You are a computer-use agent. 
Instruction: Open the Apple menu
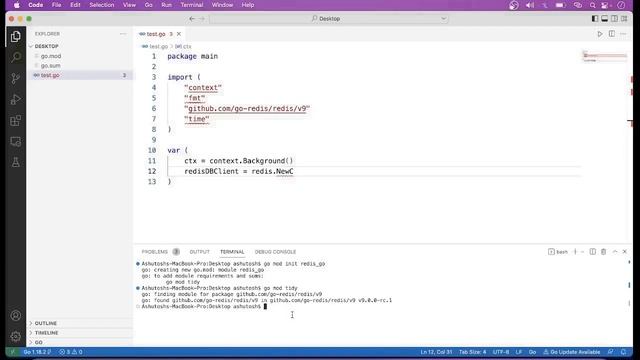click(x=17, y=5)
